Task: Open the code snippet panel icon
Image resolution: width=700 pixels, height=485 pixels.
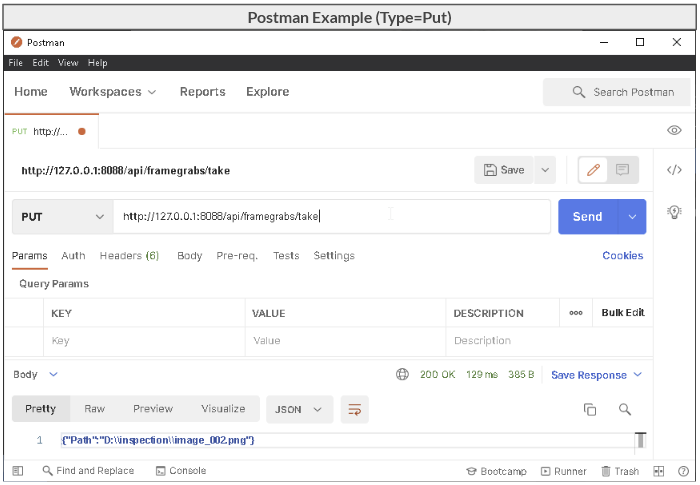Action: pyautogui.click(x=674, y=170)
